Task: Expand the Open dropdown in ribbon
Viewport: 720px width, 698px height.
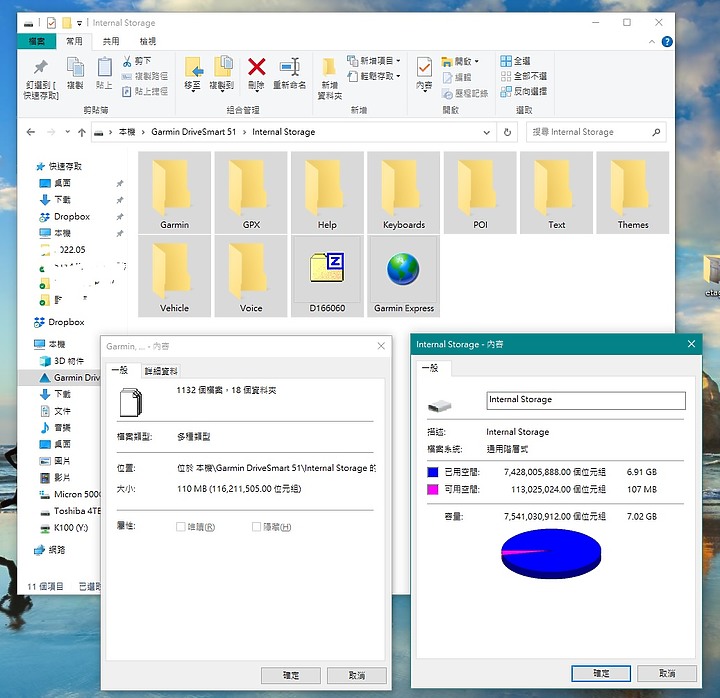Action: click(477, 61)
